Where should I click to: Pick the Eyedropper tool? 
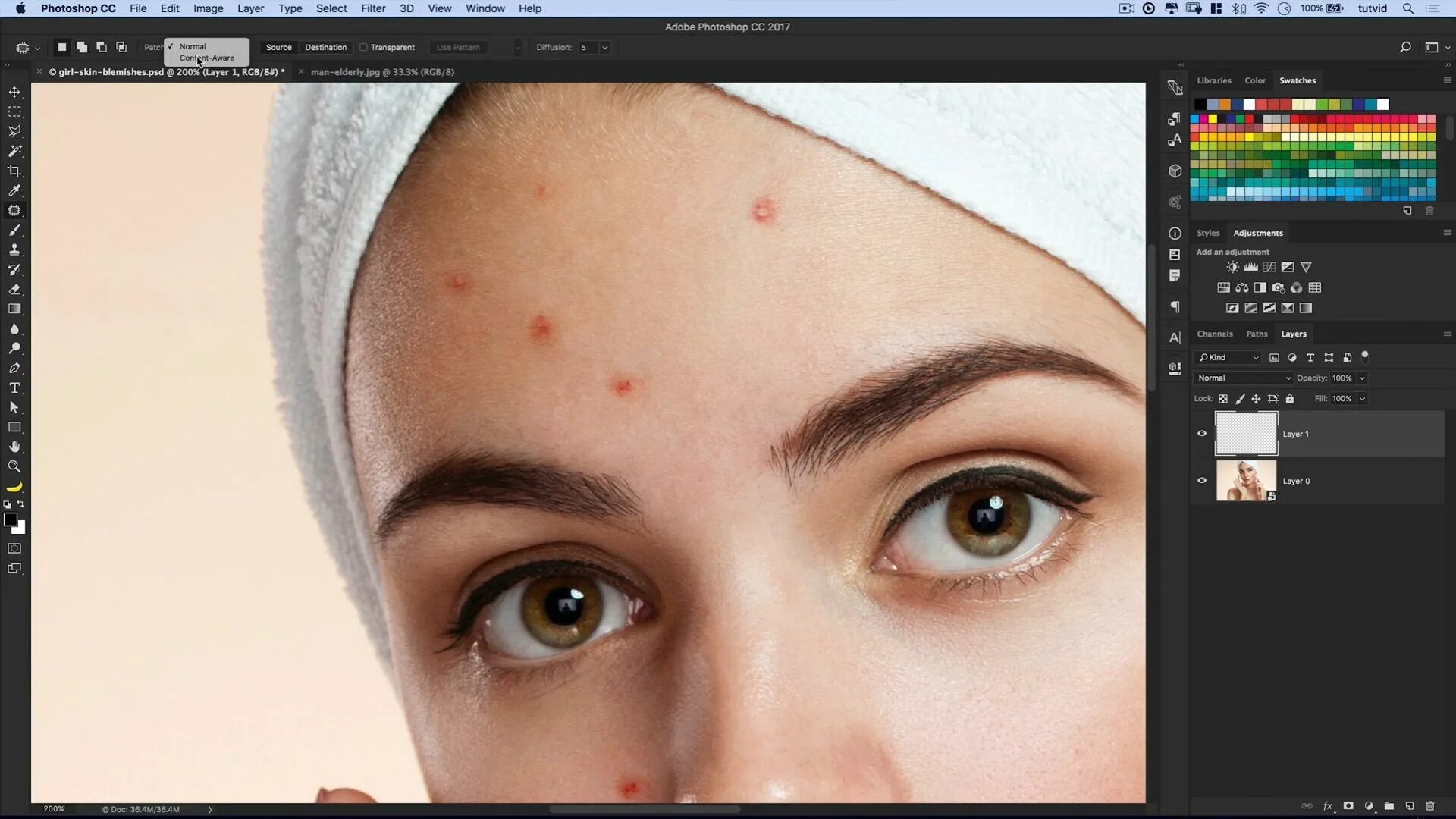pos(14,190)
